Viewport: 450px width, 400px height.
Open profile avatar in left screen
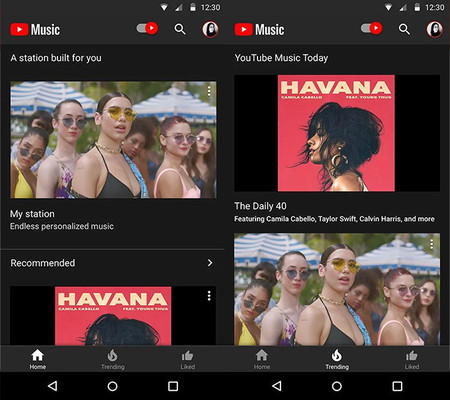[210, 29]
